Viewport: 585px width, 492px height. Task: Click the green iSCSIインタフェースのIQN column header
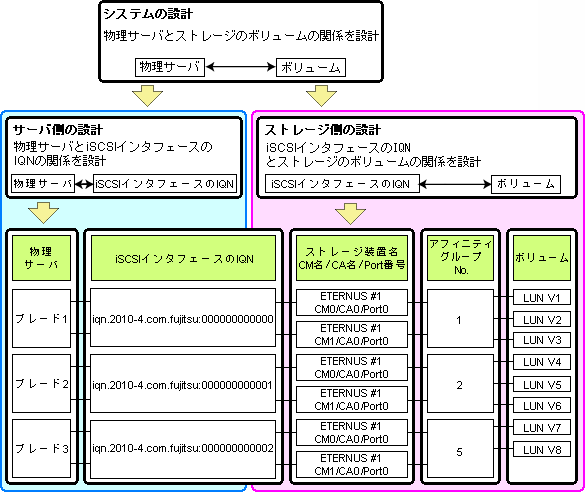tap(183, 258)
